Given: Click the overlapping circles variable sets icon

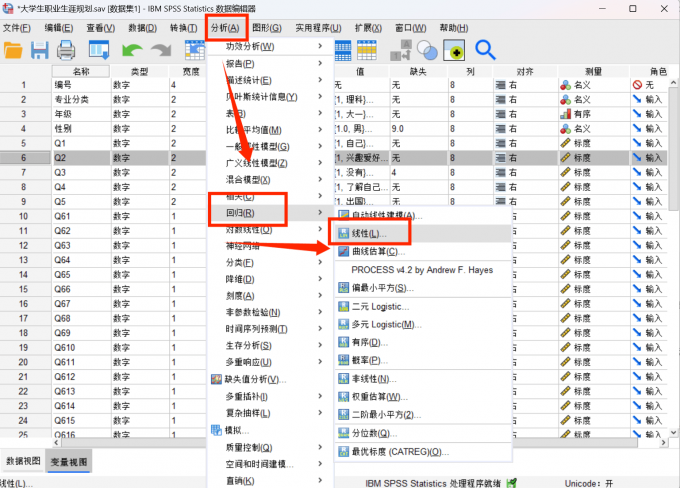Looking at the screenshot, I should coord(427,50).
